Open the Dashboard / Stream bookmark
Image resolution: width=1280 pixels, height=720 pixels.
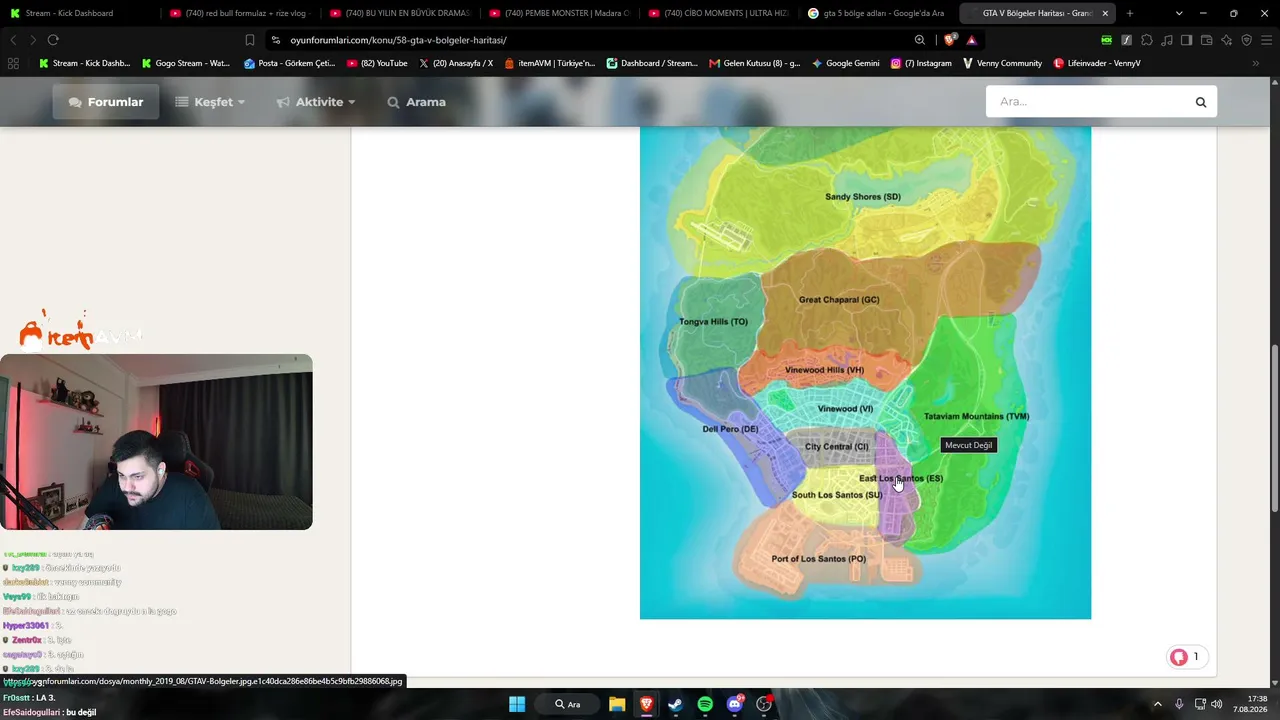click(652, 63)
